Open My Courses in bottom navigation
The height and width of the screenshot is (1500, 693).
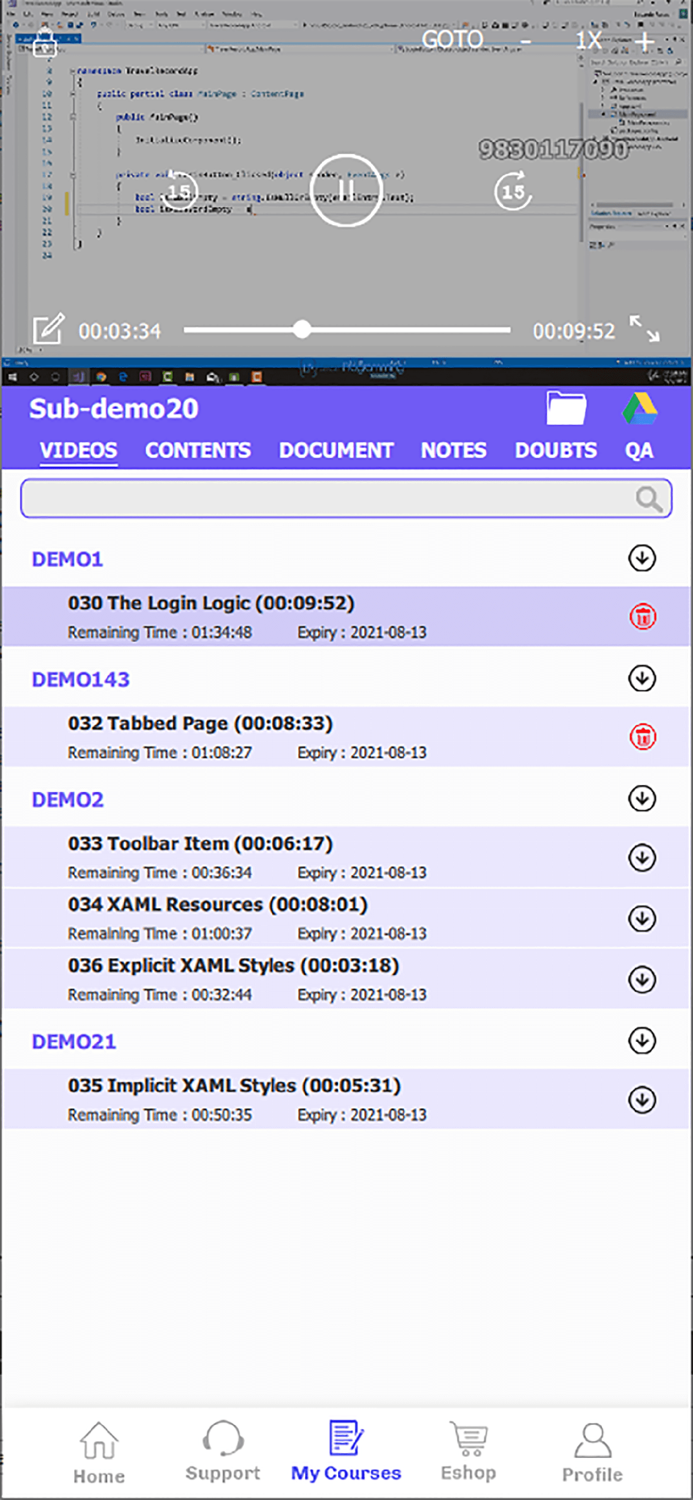pyautogui.click(x=346, y=1452)
